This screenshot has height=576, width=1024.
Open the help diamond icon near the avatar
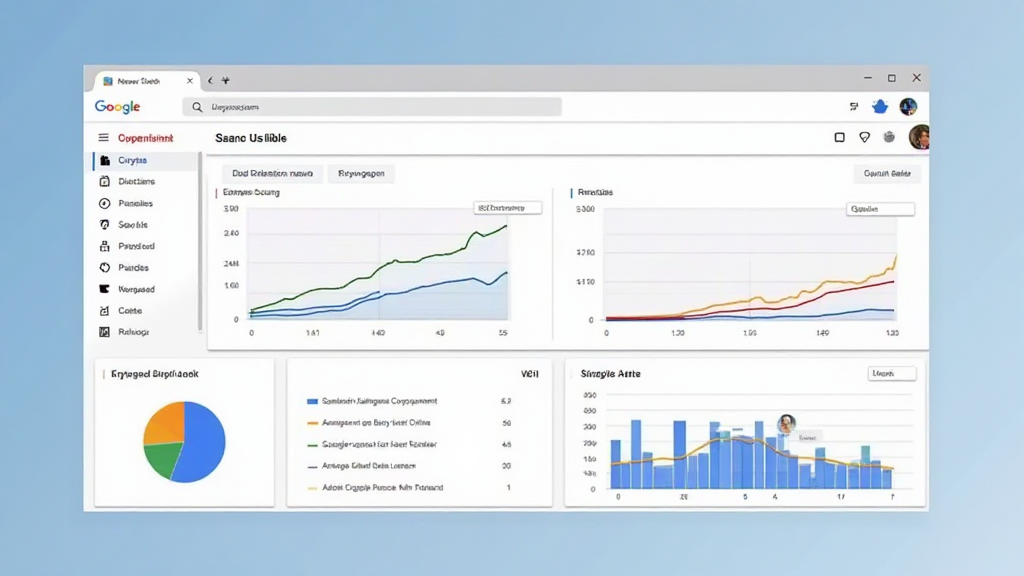point(864,137)
